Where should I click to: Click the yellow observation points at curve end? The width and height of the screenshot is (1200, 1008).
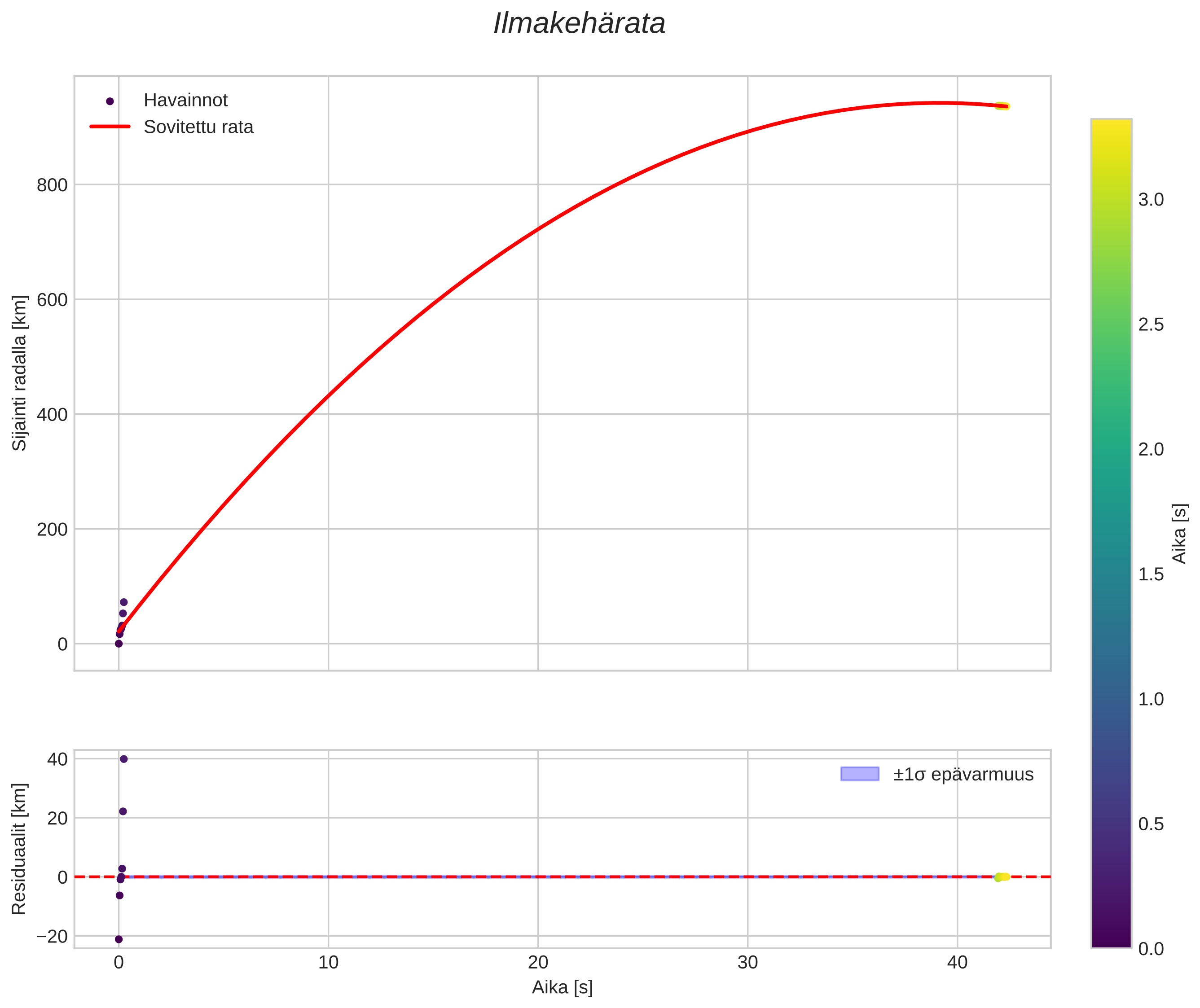click(x=1002, y=106)
